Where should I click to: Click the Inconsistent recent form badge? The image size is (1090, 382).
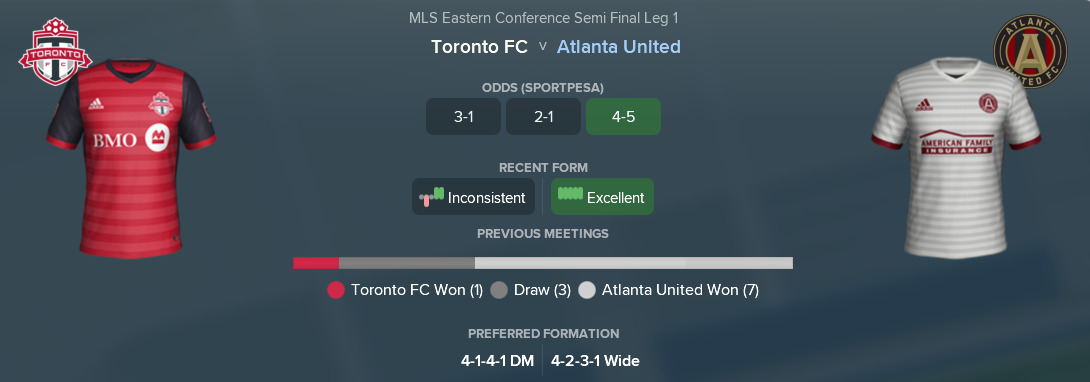(x=473, y=197)
